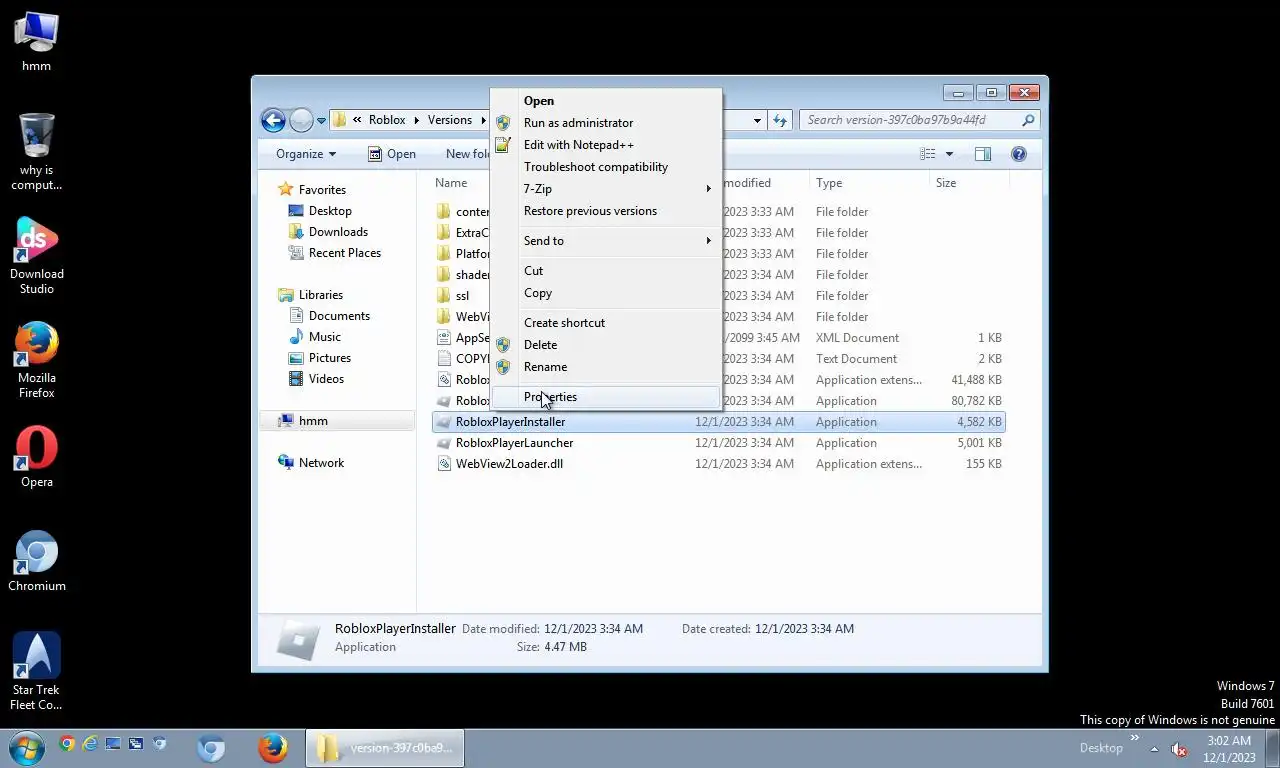This screenshot has height=768, width=1280.
Task: Select the RobloxPlayerInstaller file row
Action: [718, 422]
